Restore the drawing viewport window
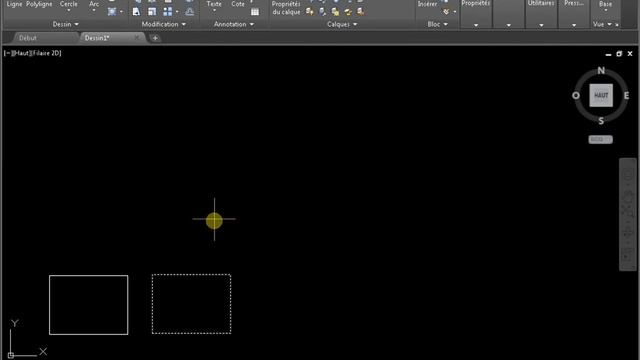This screenshot has width=640, height=360. pyautogui.click(x=619, y=54)
